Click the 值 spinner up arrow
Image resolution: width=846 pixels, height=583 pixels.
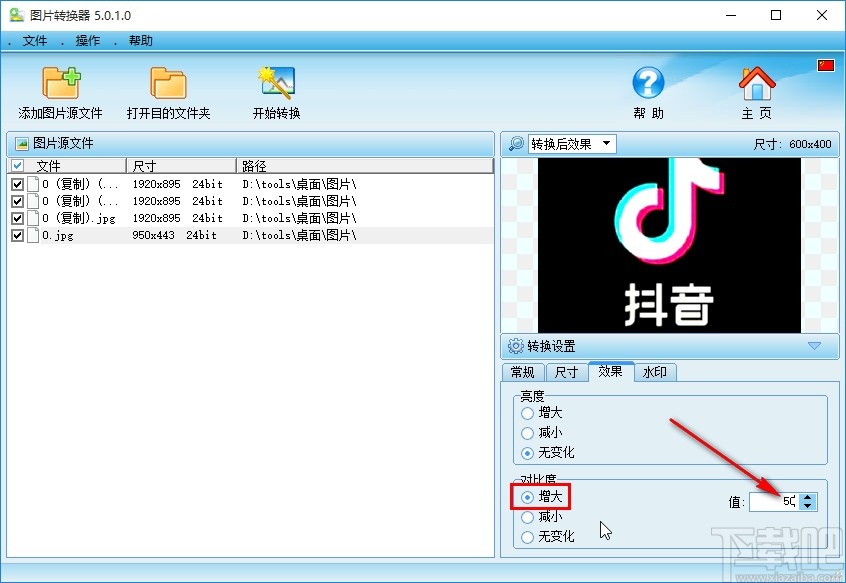coord(809,498)
